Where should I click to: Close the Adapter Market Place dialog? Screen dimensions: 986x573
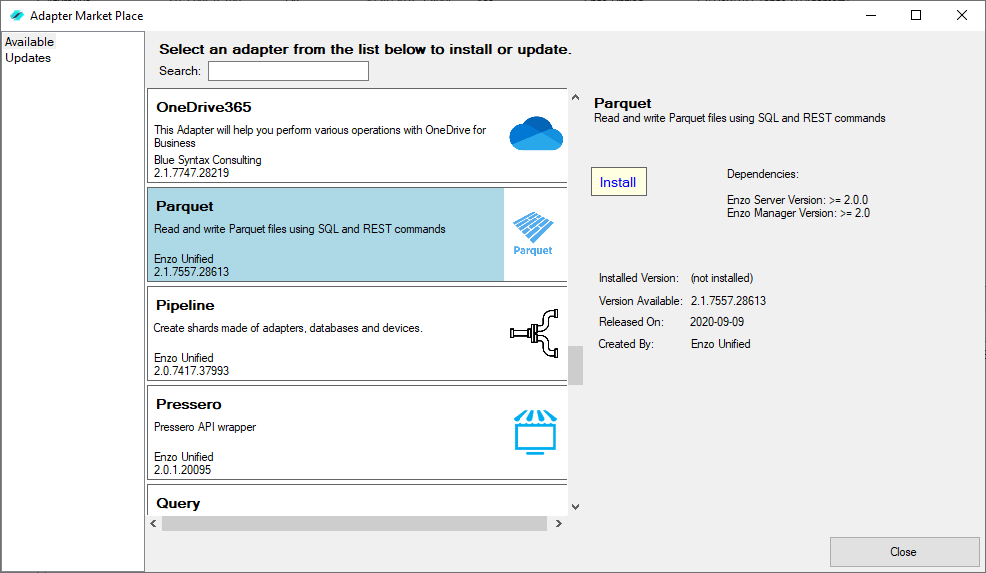click(904, 552)
